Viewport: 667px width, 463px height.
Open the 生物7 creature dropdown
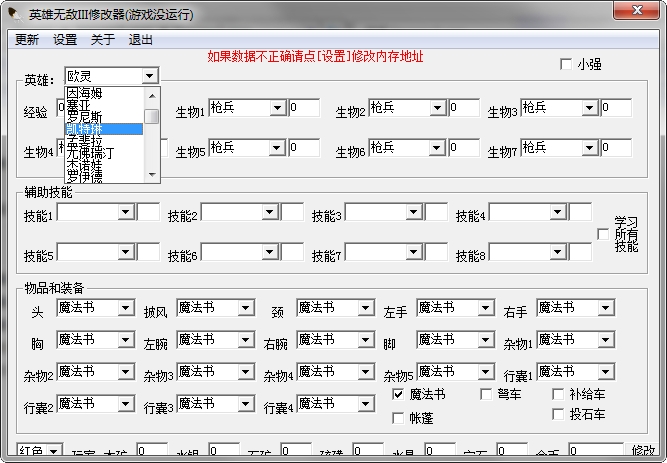[x=590, y=148]
